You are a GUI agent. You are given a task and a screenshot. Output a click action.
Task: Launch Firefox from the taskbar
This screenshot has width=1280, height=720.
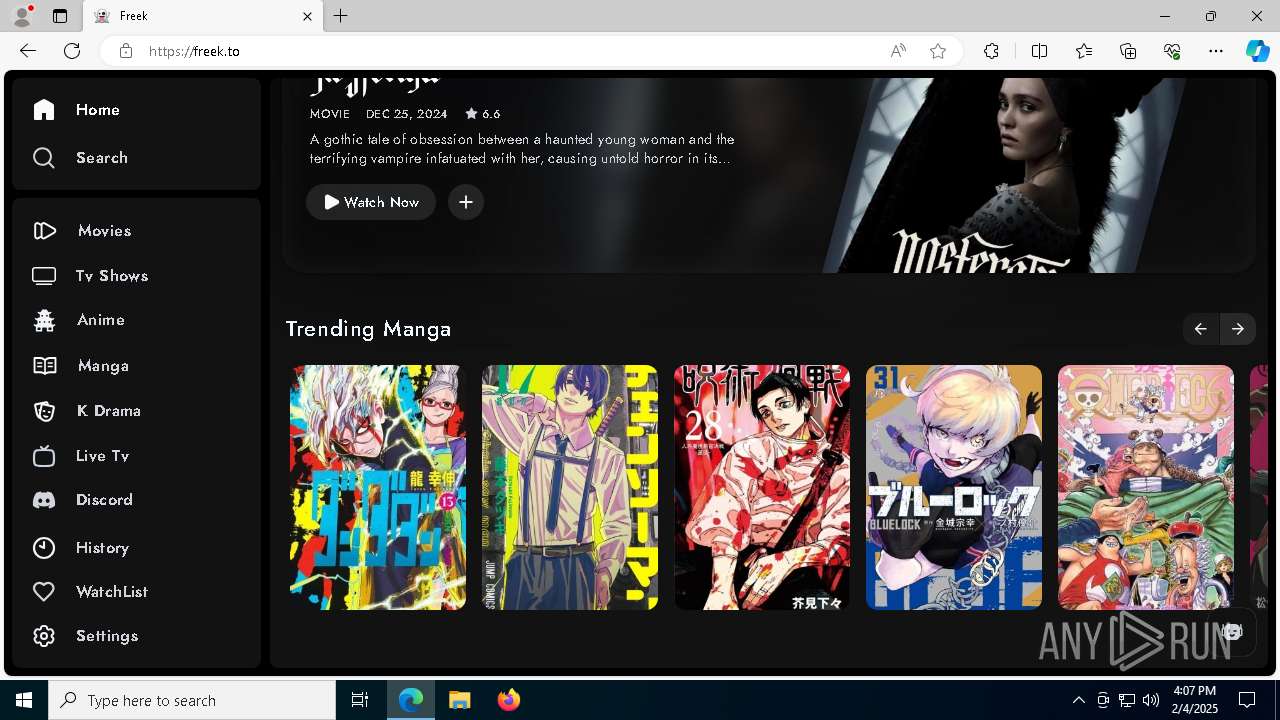508,700
